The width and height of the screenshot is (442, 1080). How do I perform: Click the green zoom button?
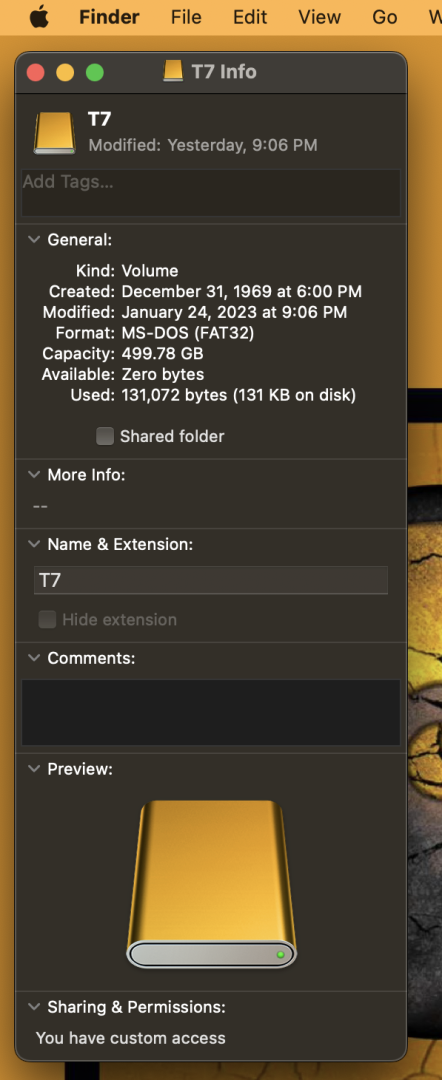tap(95, 72)
